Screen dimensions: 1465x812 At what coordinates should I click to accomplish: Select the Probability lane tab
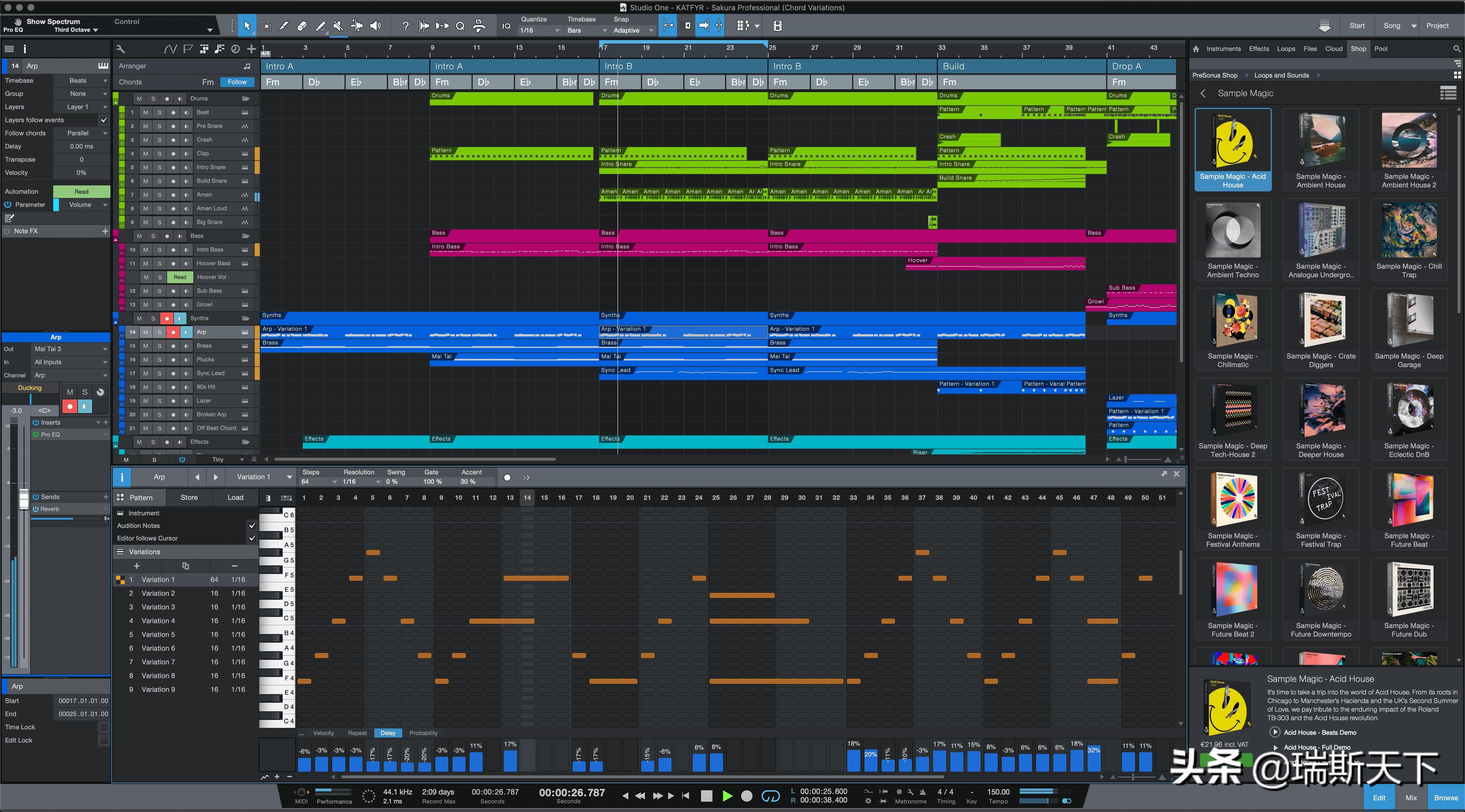coord(423,733)
